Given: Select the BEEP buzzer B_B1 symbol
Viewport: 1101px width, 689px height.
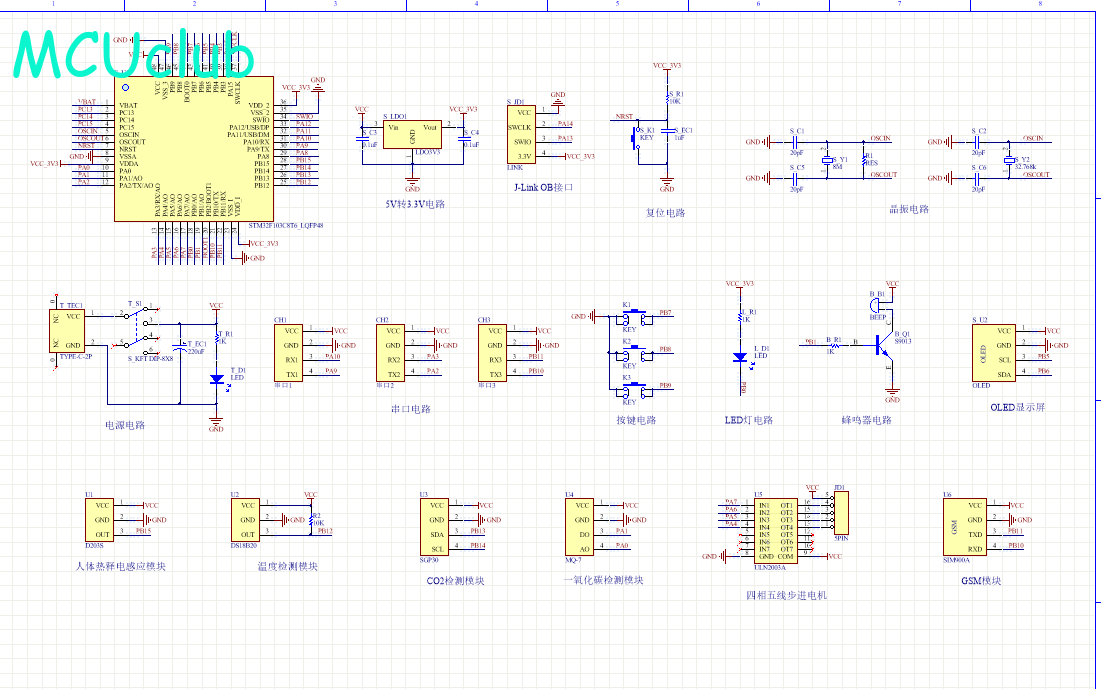Looking at the screenshot, I should point(879,305).
